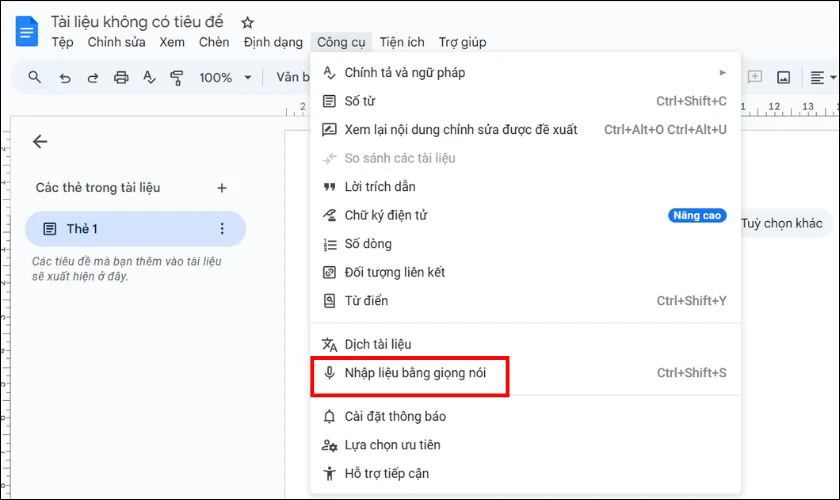Select 'Đối tượng liên kết' menu item

(x=526, y=272)
